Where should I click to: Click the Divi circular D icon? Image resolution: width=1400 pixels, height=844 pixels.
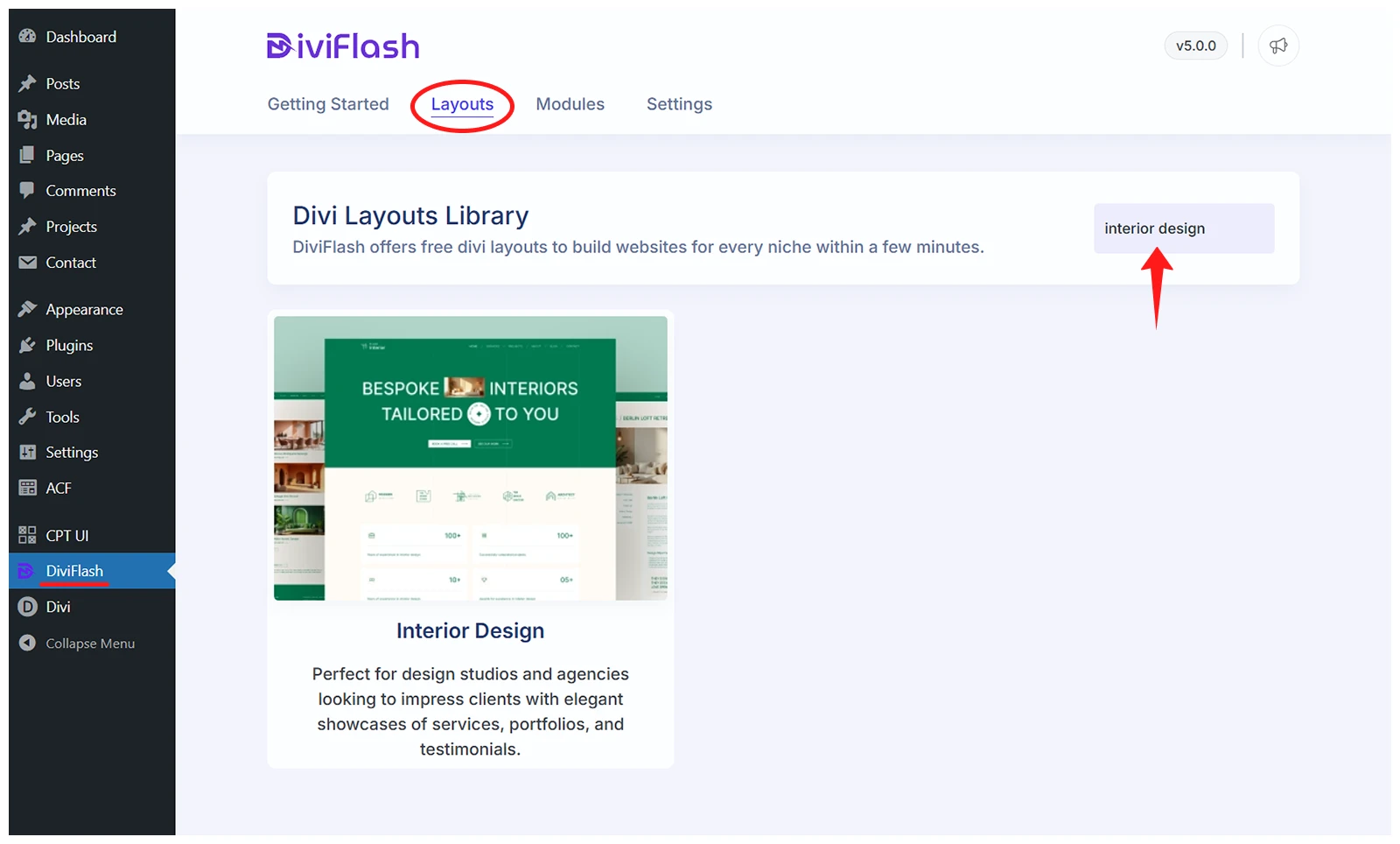(x=28, y=607)
